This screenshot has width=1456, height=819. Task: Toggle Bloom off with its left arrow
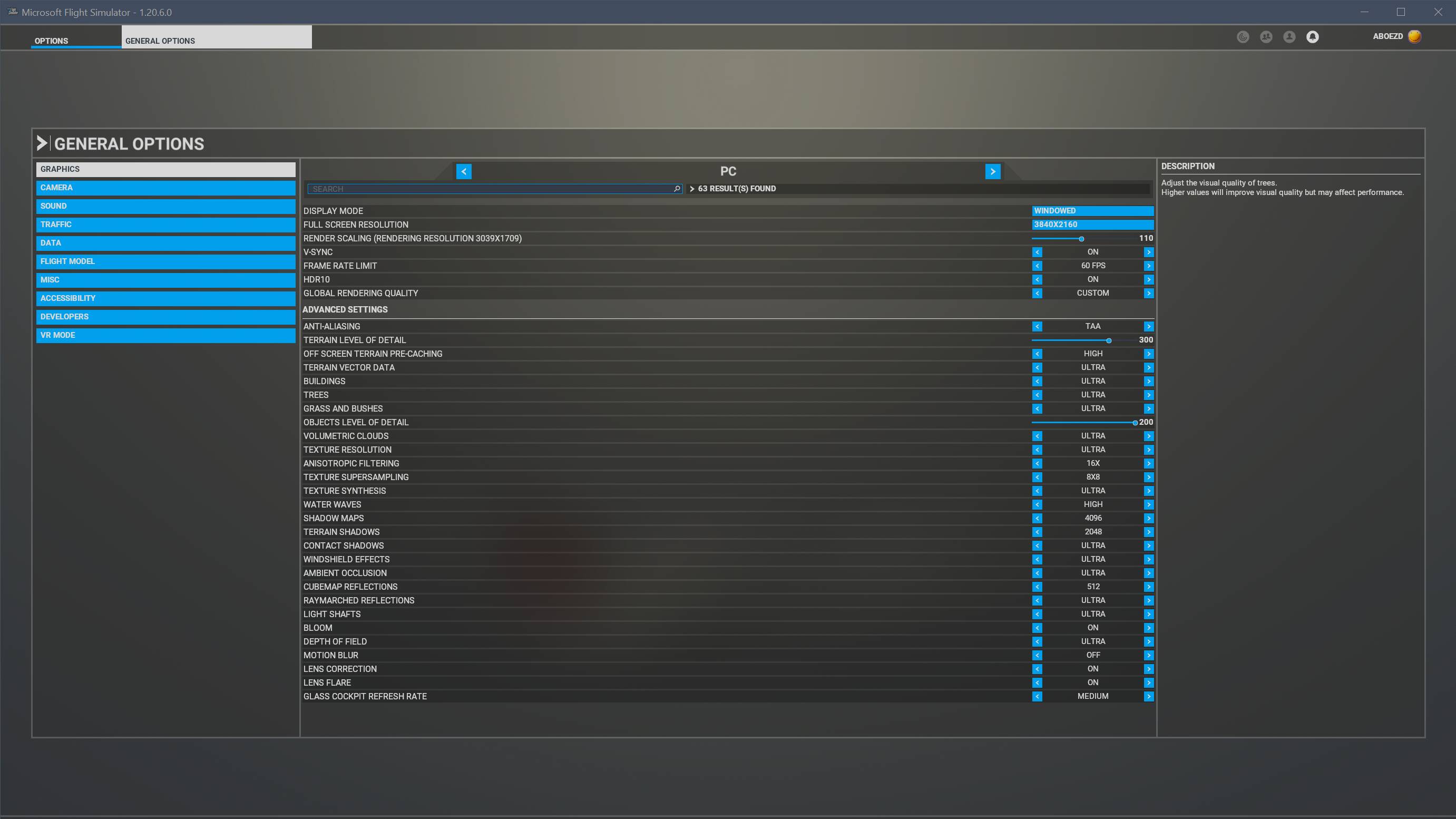point(1037,628)
